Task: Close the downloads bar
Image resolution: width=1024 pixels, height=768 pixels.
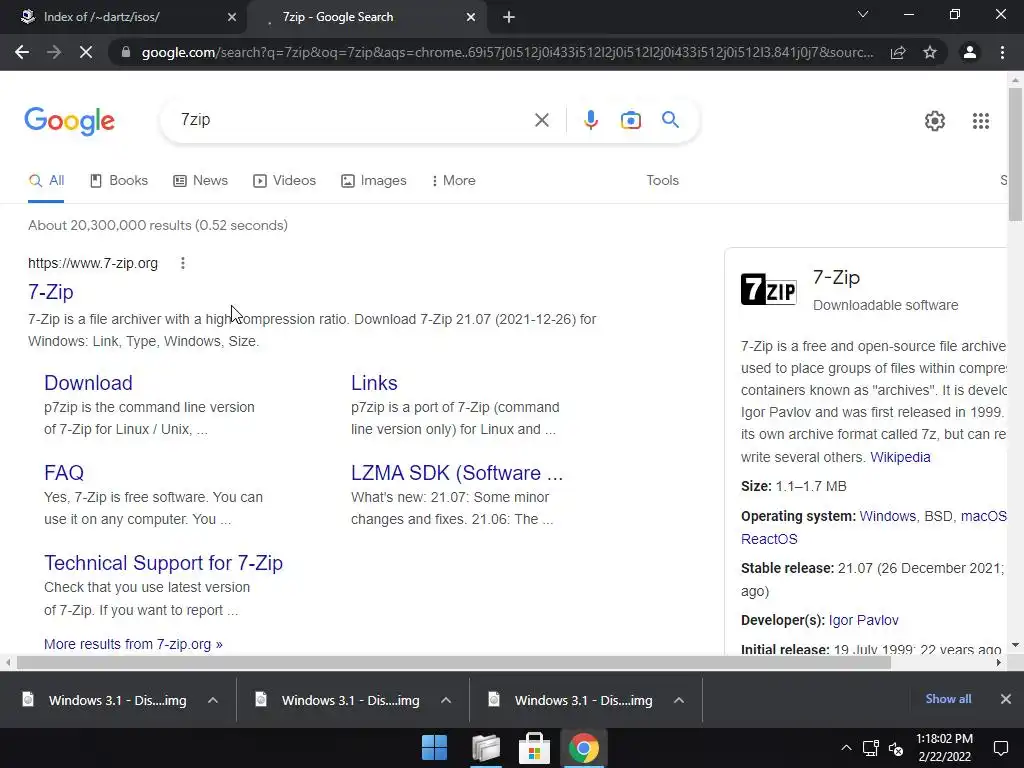Action: [1006, 699]
